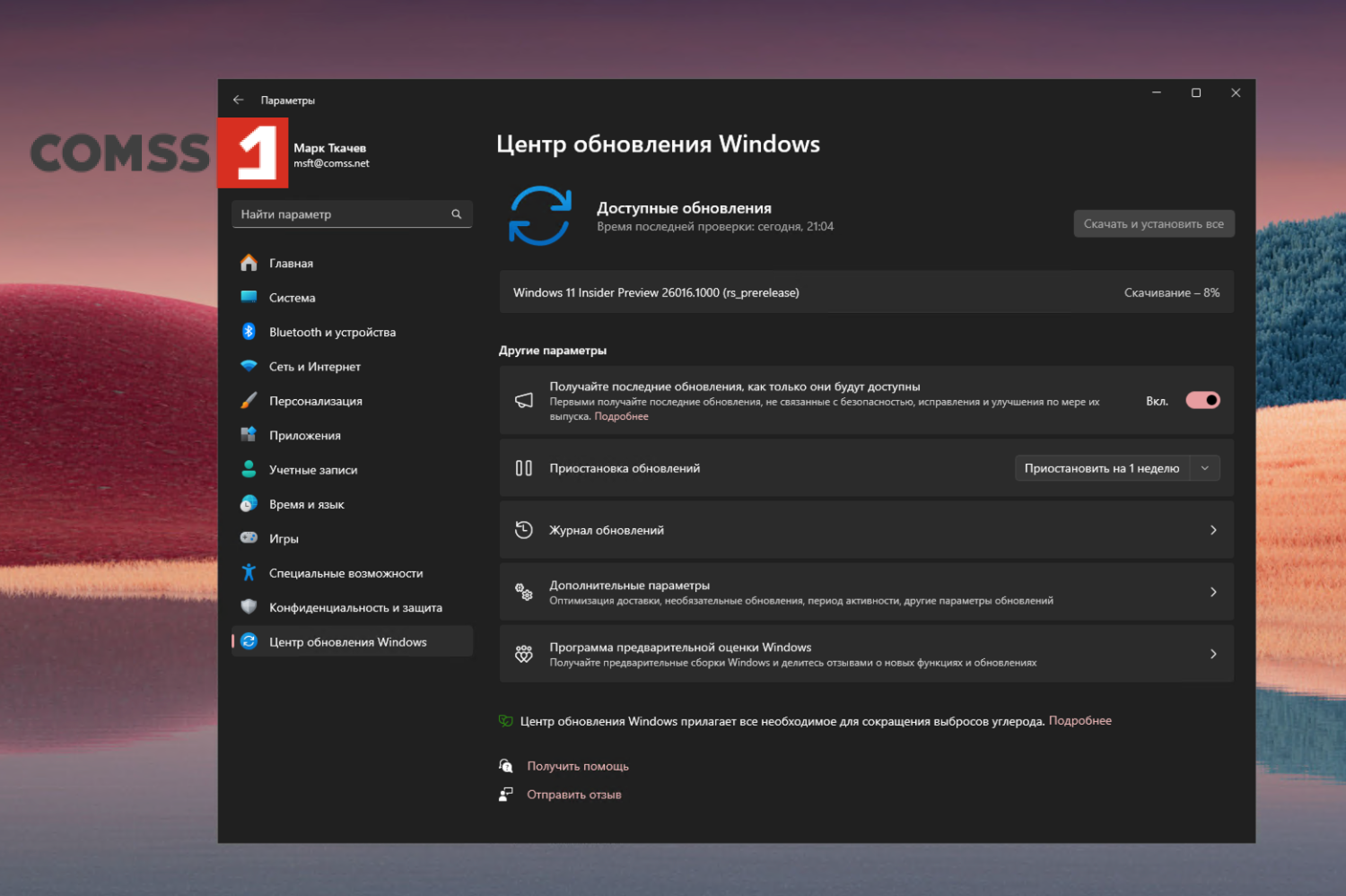Open the user account avatar for Марк Ткачев
This screenshot has height=896, width=1346.
tap(252, 154)
